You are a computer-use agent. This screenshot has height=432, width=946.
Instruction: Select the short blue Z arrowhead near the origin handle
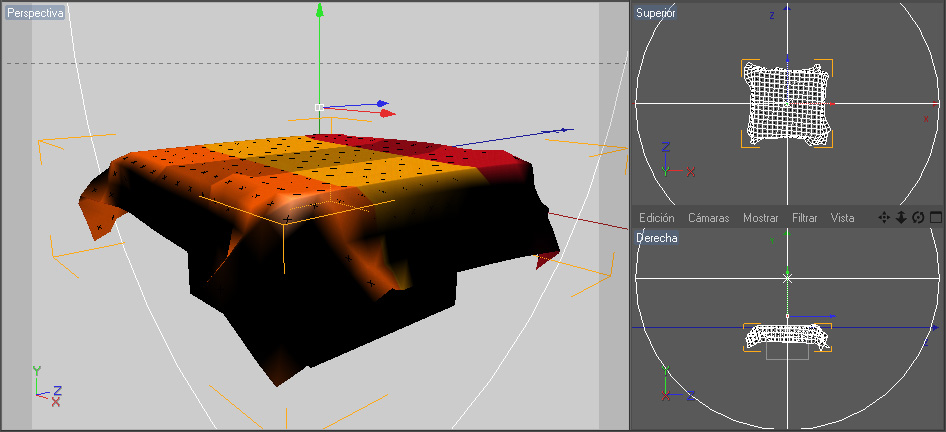383,104
